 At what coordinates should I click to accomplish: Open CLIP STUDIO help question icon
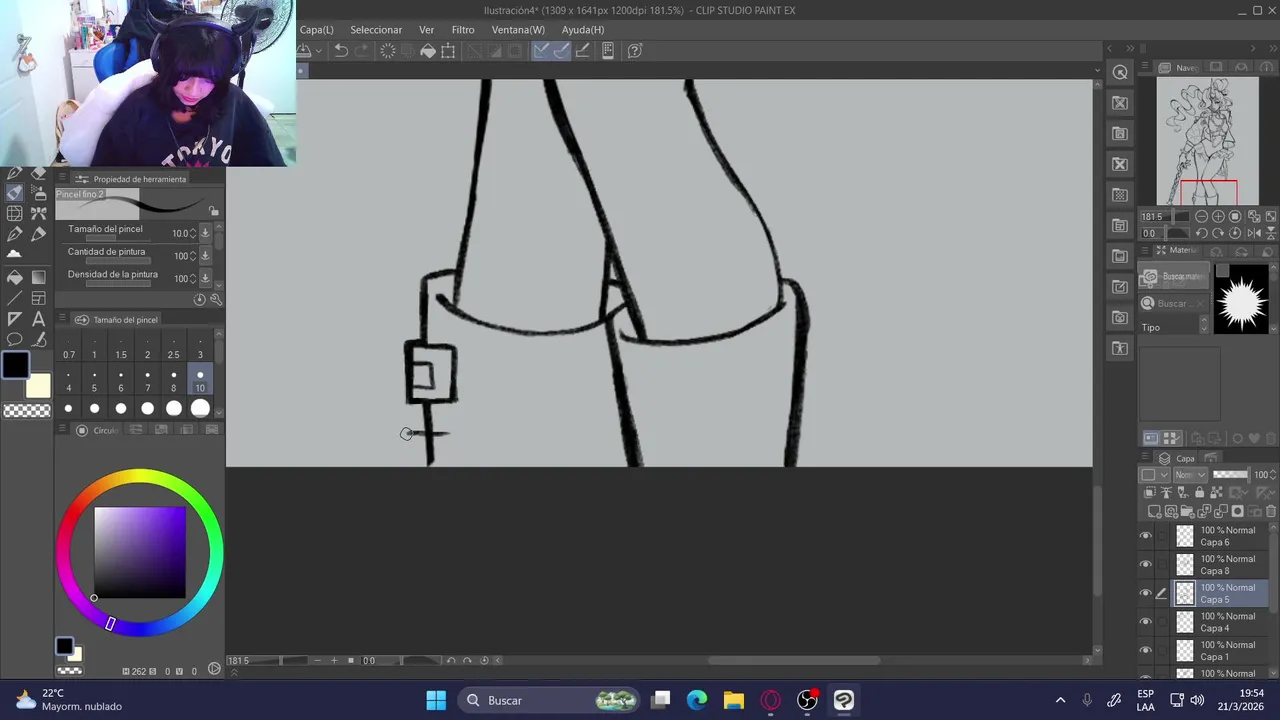tap(634, 51)
